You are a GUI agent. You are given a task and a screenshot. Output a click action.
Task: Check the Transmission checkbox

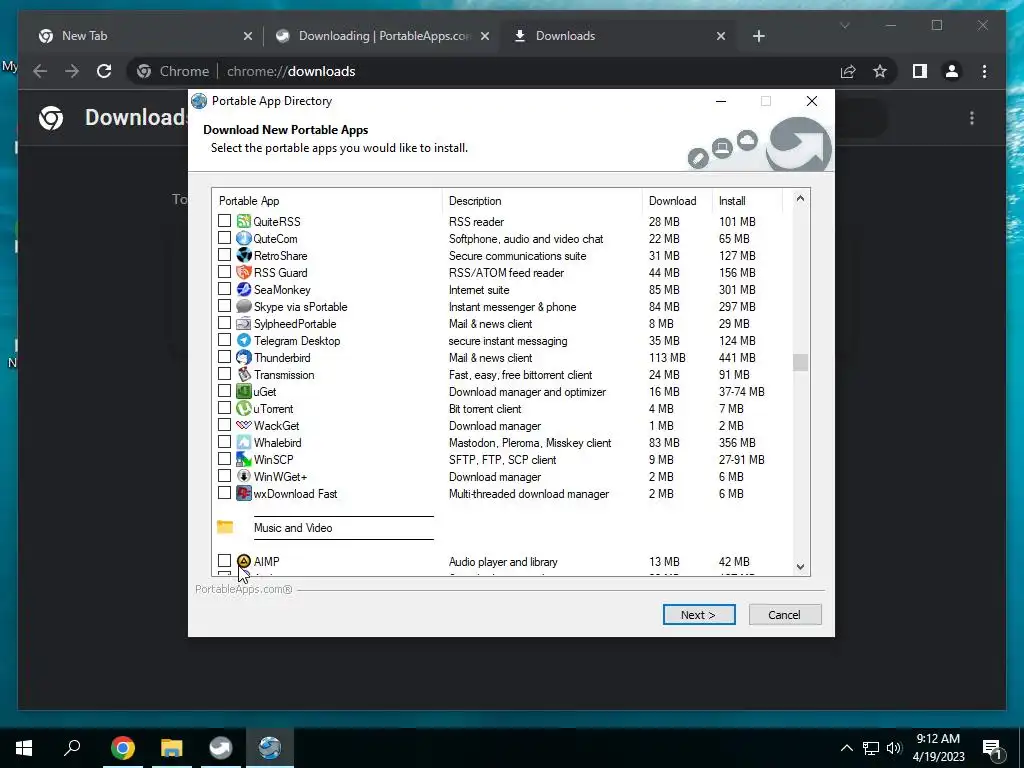point(224,374)
